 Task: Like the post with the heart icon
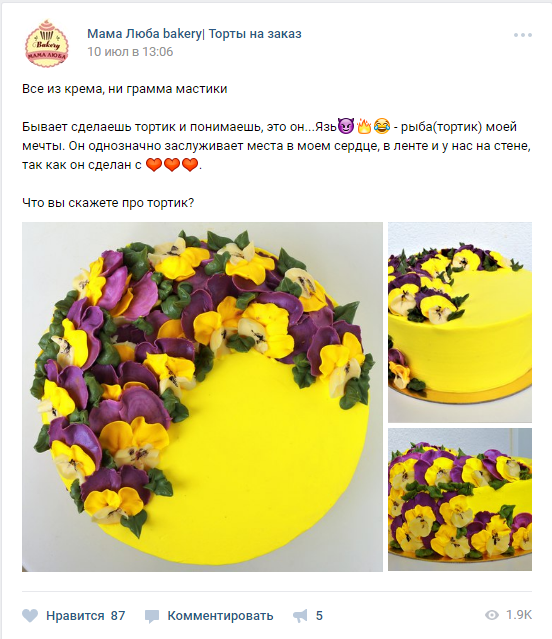tap(30, 615)
